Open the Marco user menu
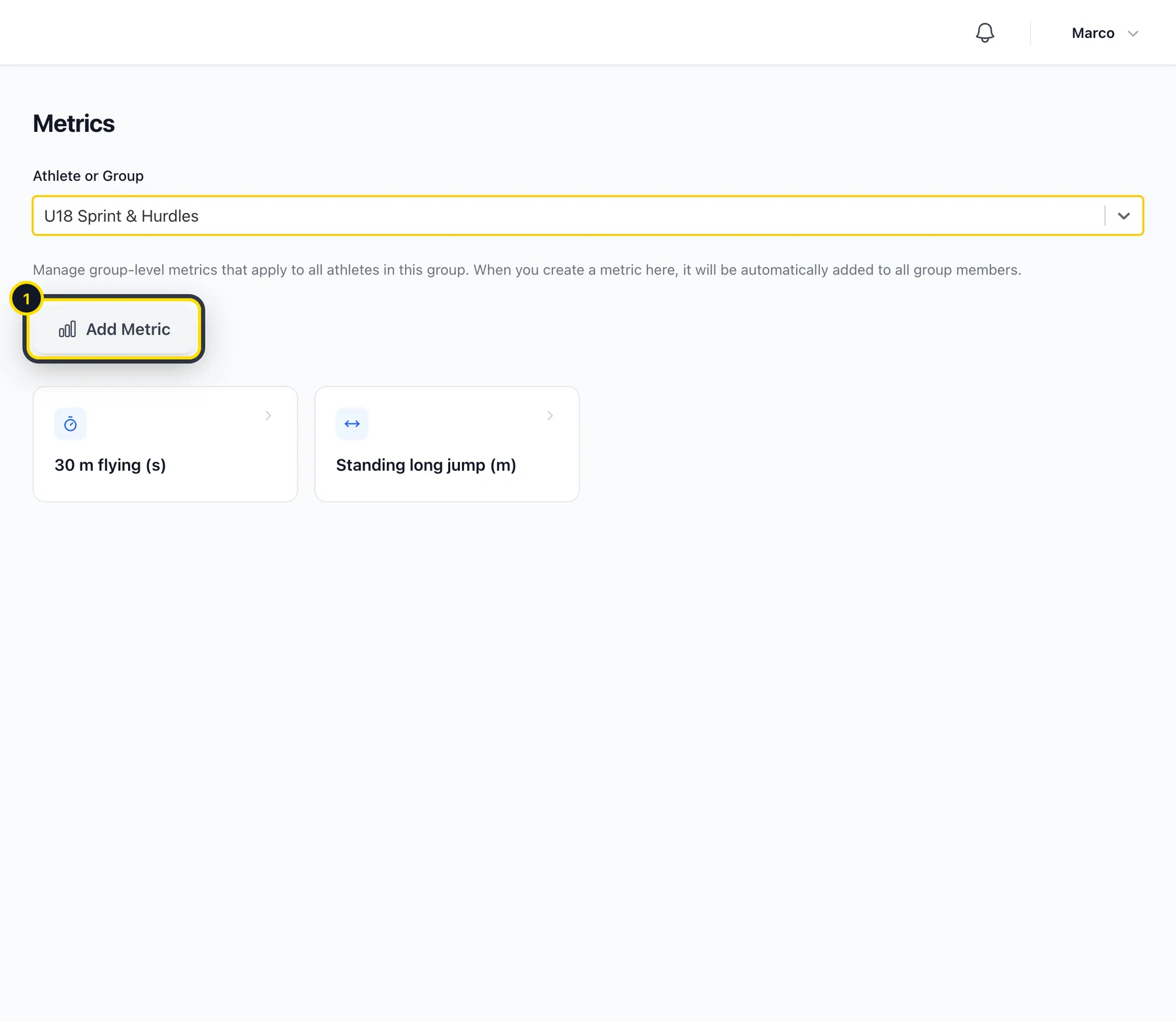 pos(1105,33)
